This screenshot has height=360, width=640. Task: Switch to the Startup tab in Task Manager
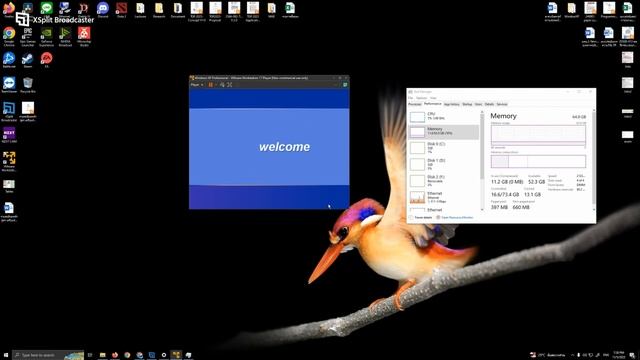(467, 104)
